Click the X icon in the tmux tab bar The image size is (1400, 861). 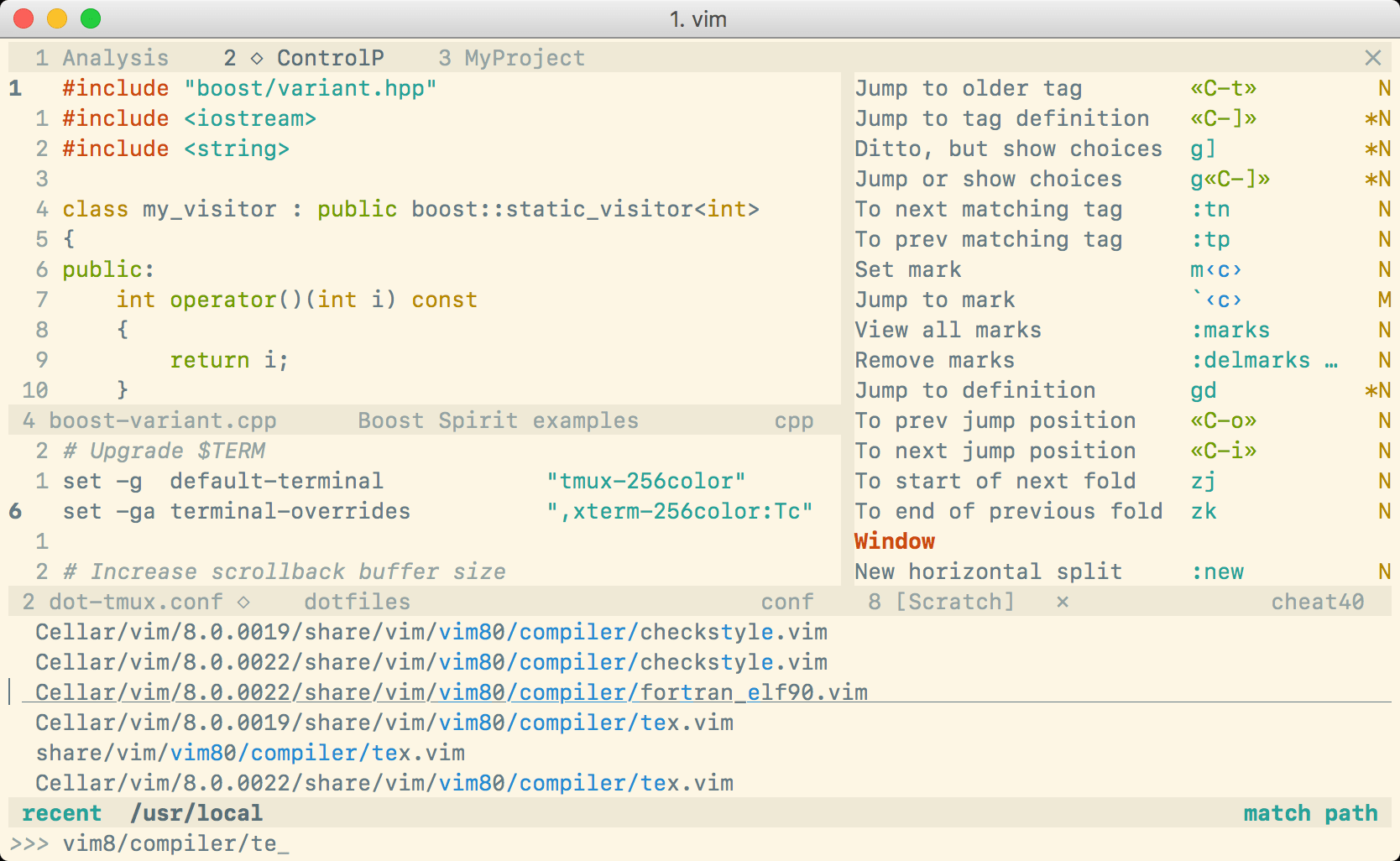[1373, 57]
